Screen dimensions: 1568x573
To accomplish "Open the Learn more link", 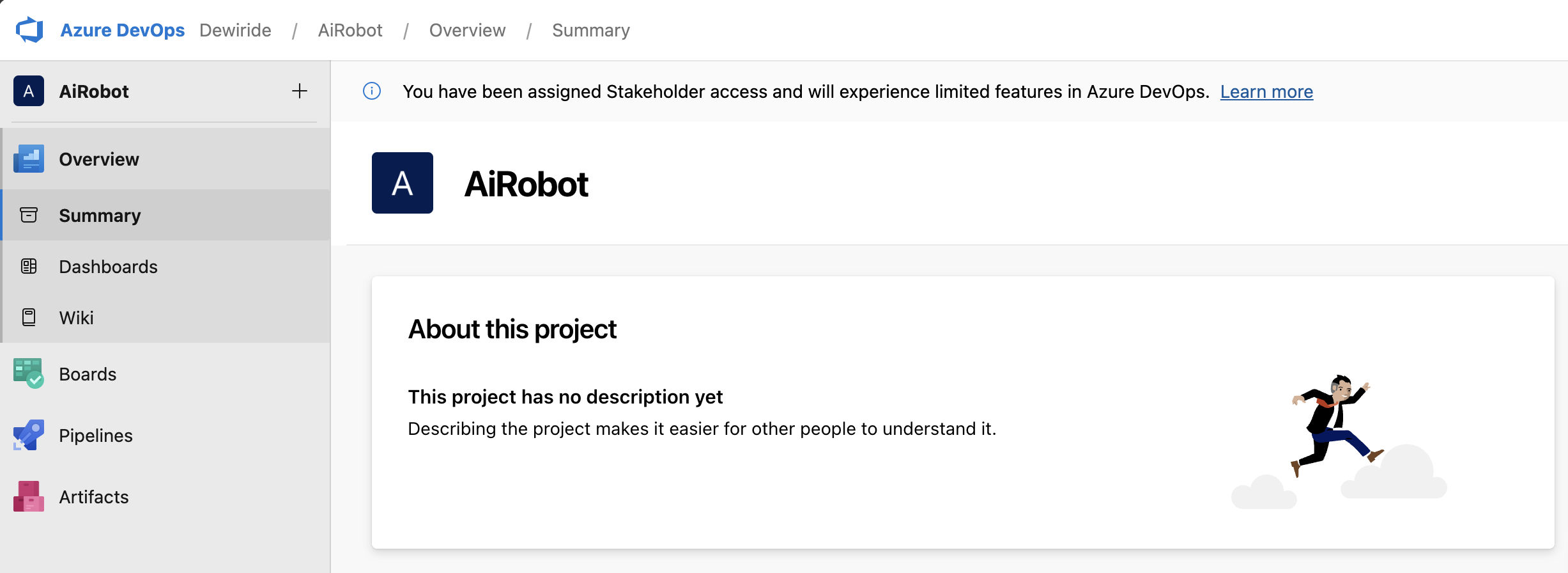I will click(1266, 91).
